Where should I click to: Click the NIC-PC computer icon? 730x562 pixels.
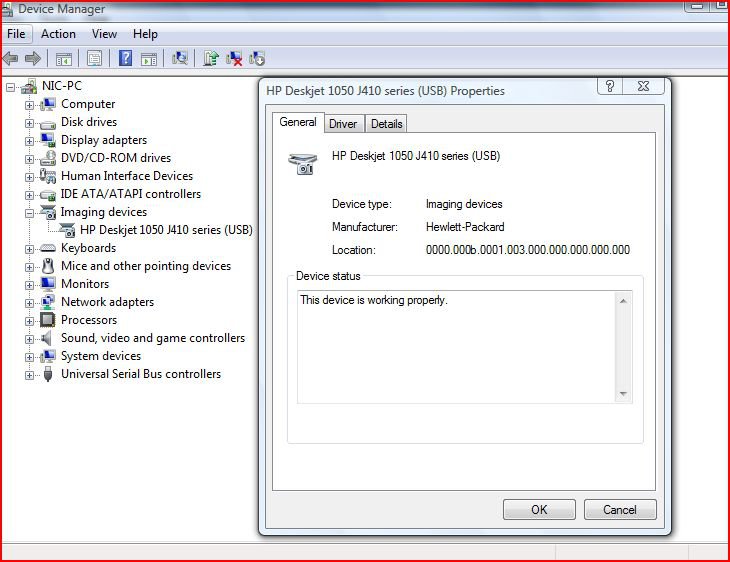pos(29,86)
